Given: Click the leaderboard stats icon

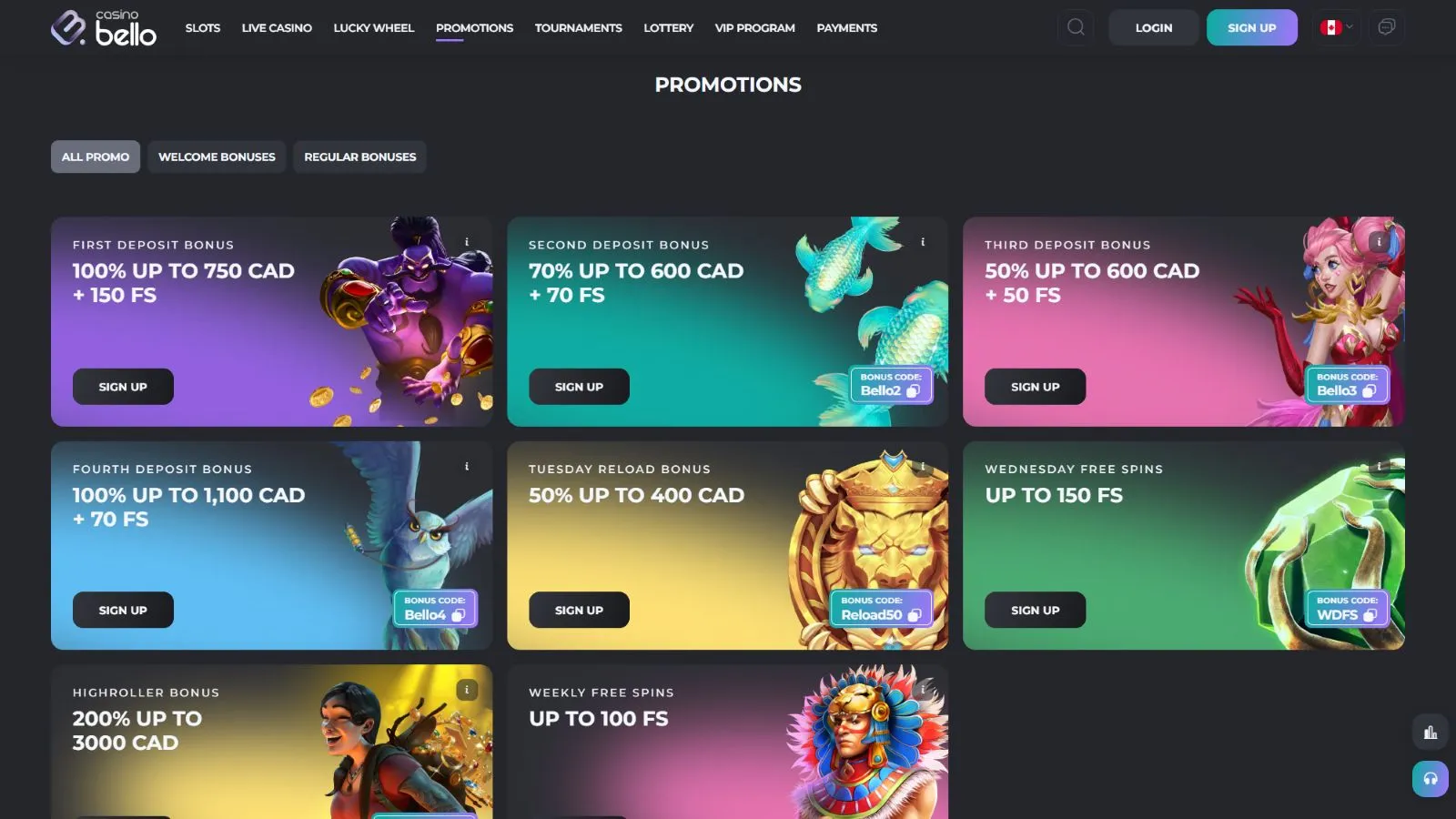Looking at the screenshot, I should 1431,733.
